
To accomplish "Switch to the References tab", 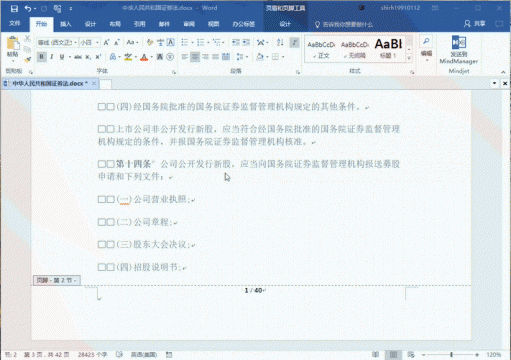I will click(x=140, y=24).
